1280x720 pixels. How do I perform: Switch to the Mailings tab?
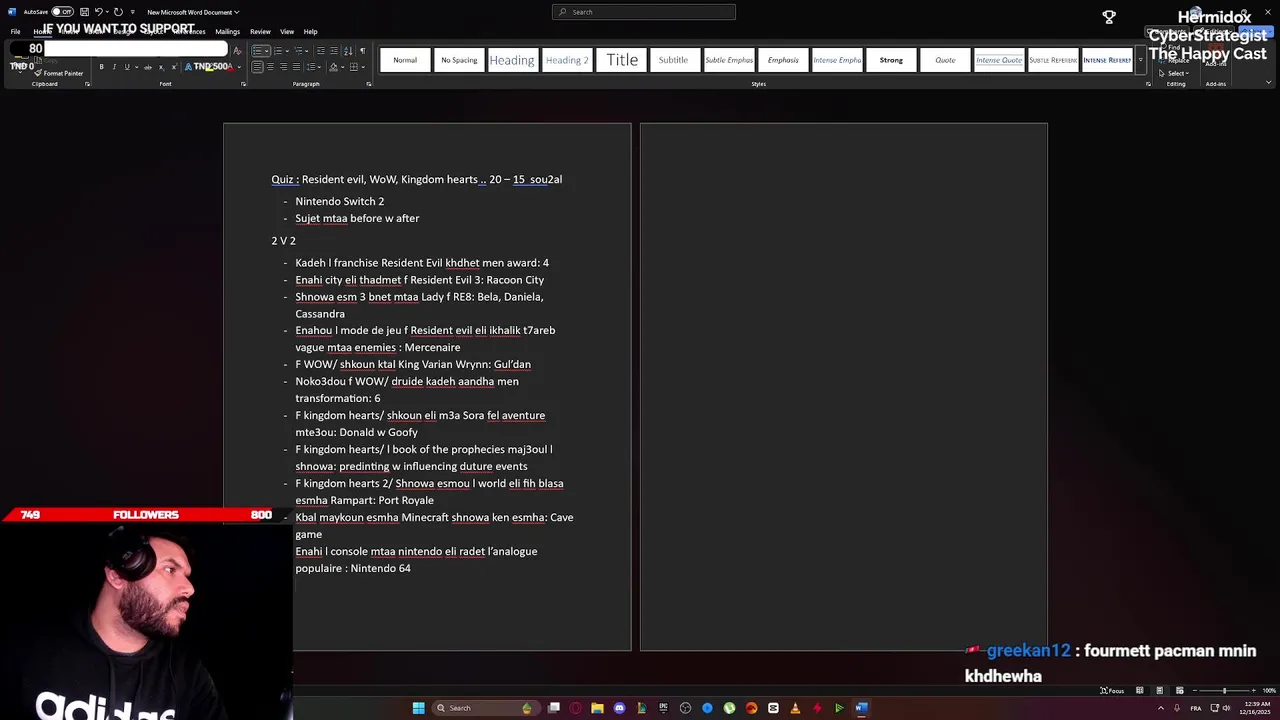click(x=227, y=32)
